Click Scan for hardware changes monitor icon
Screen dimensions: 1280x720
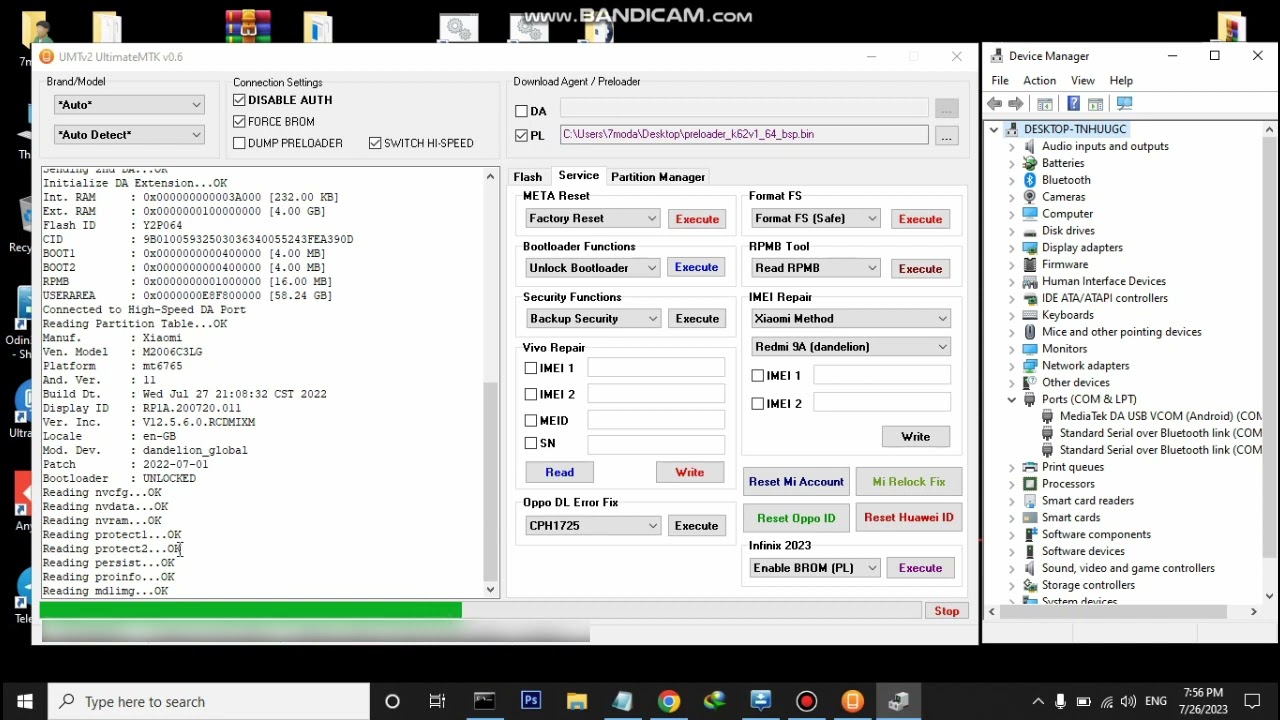(x=1124, y=104)
